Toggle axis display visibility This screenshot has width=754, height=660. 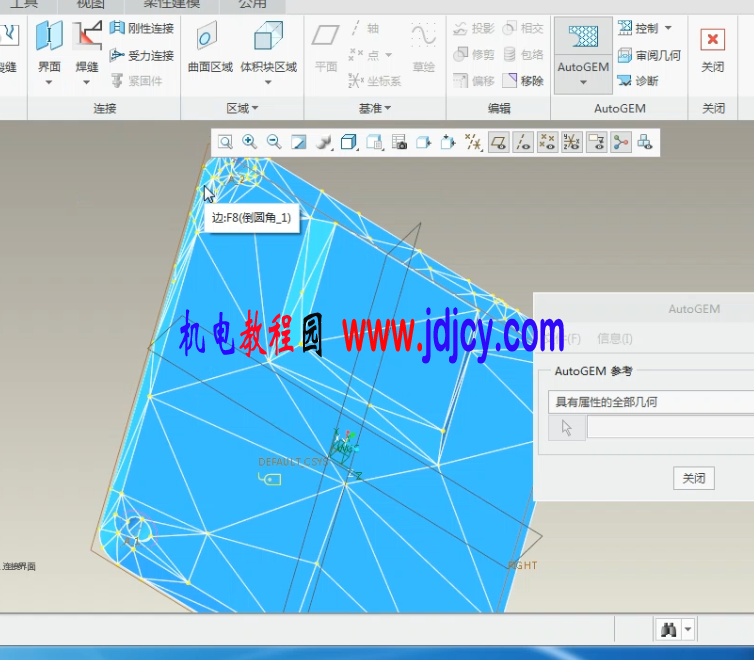523,142
